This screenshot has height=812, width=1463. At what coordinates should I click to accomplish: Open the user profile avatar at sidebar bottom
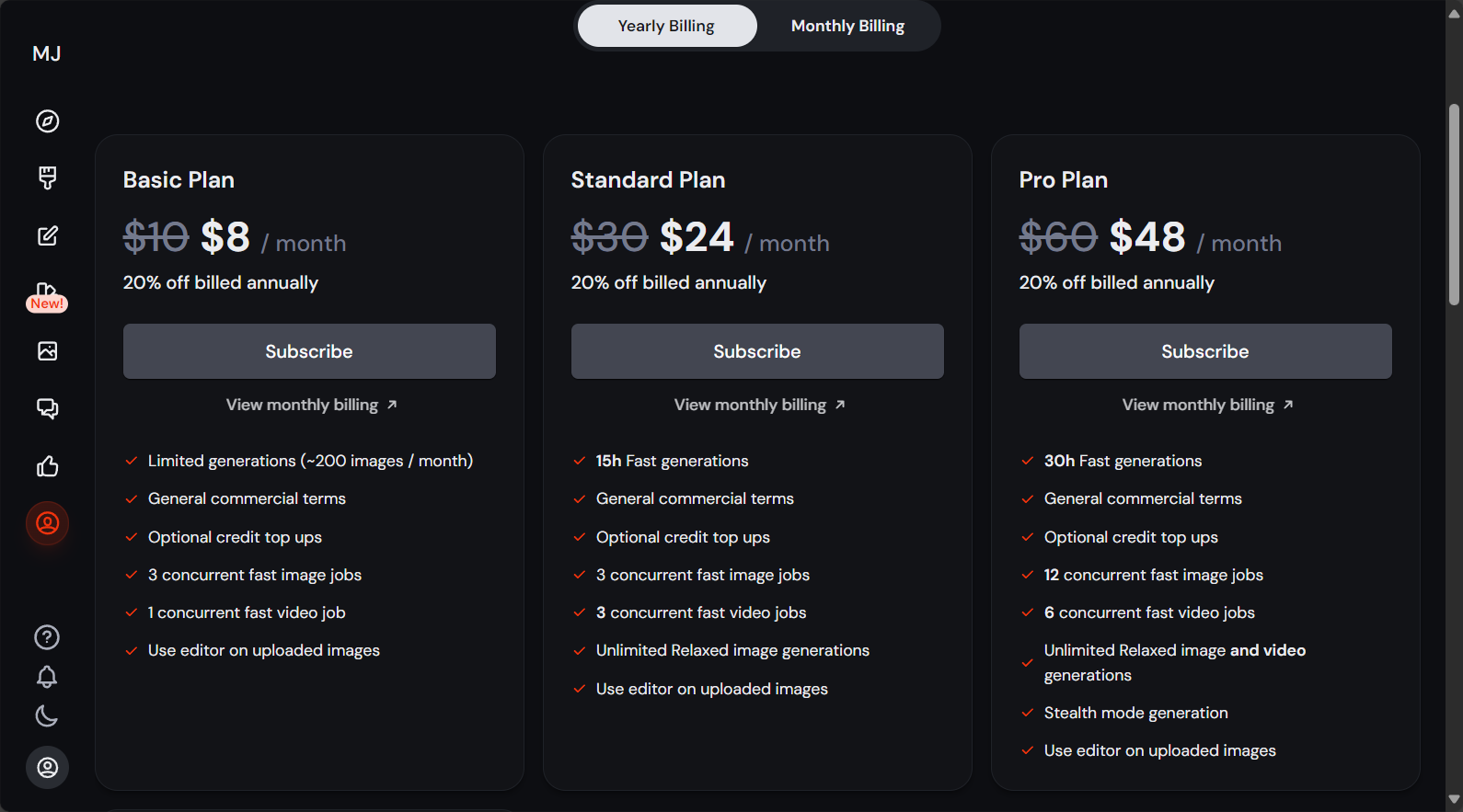pyautogui.click(x=47, y=767)
